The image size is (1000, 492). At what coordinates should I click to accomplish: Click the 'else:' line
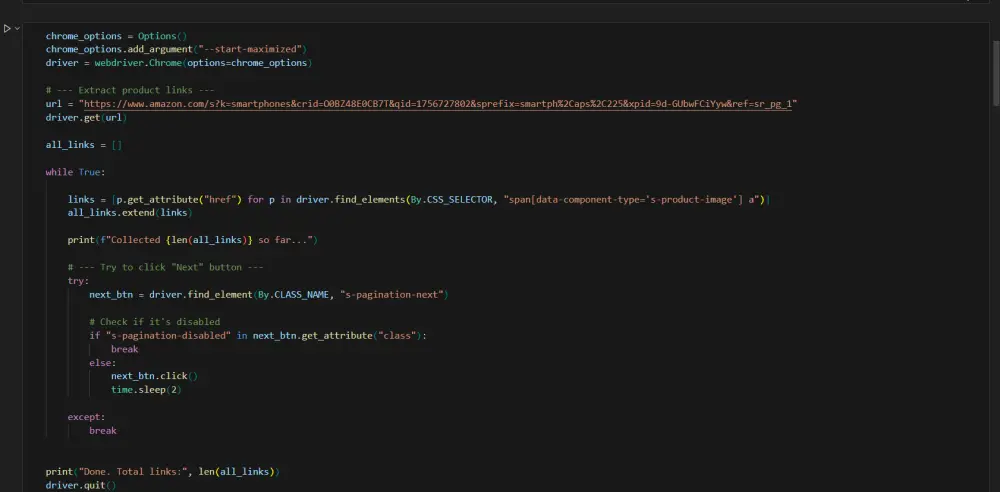103,363
